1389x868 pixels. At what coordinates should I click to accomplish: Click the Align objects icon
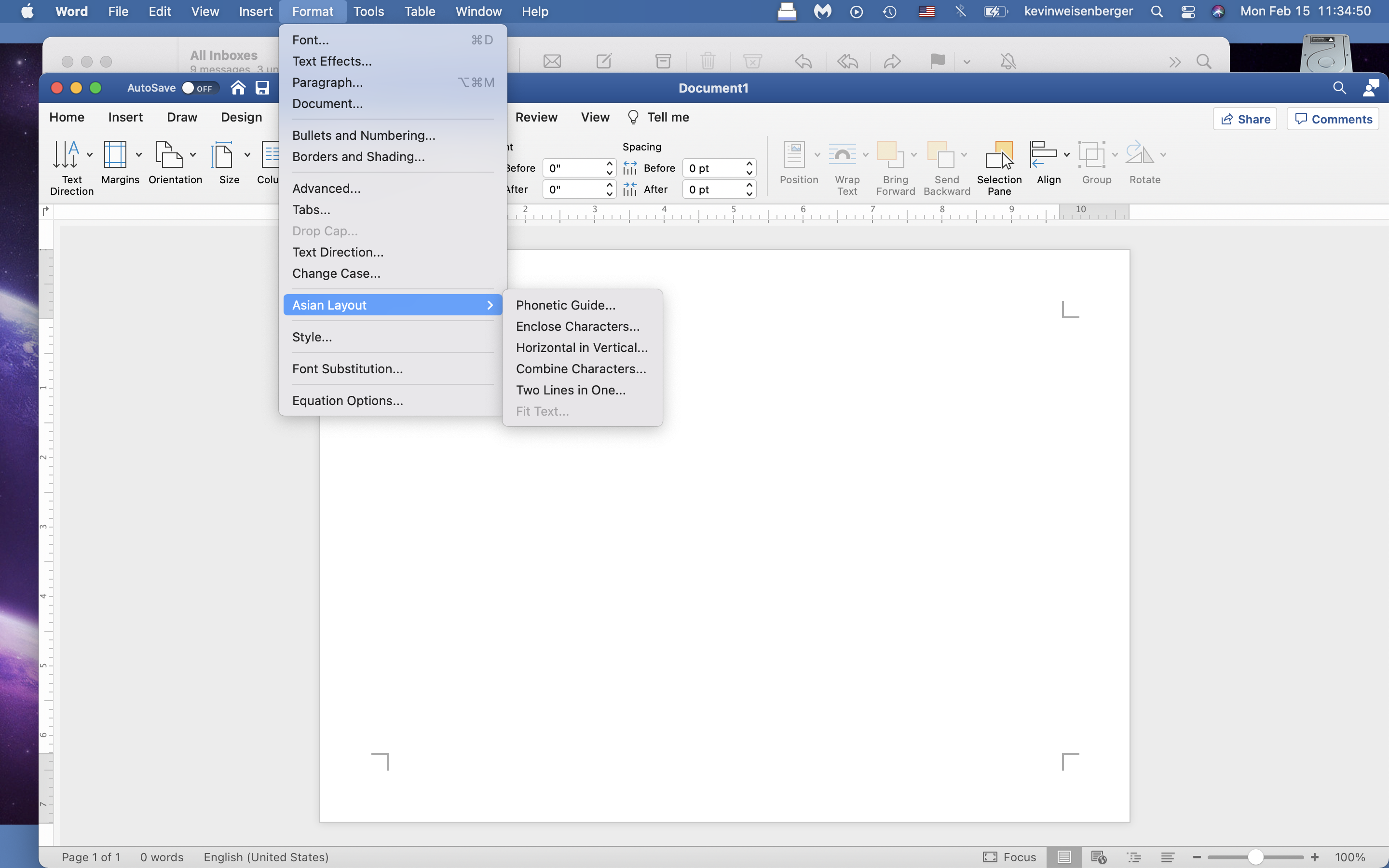[1044, 154]
